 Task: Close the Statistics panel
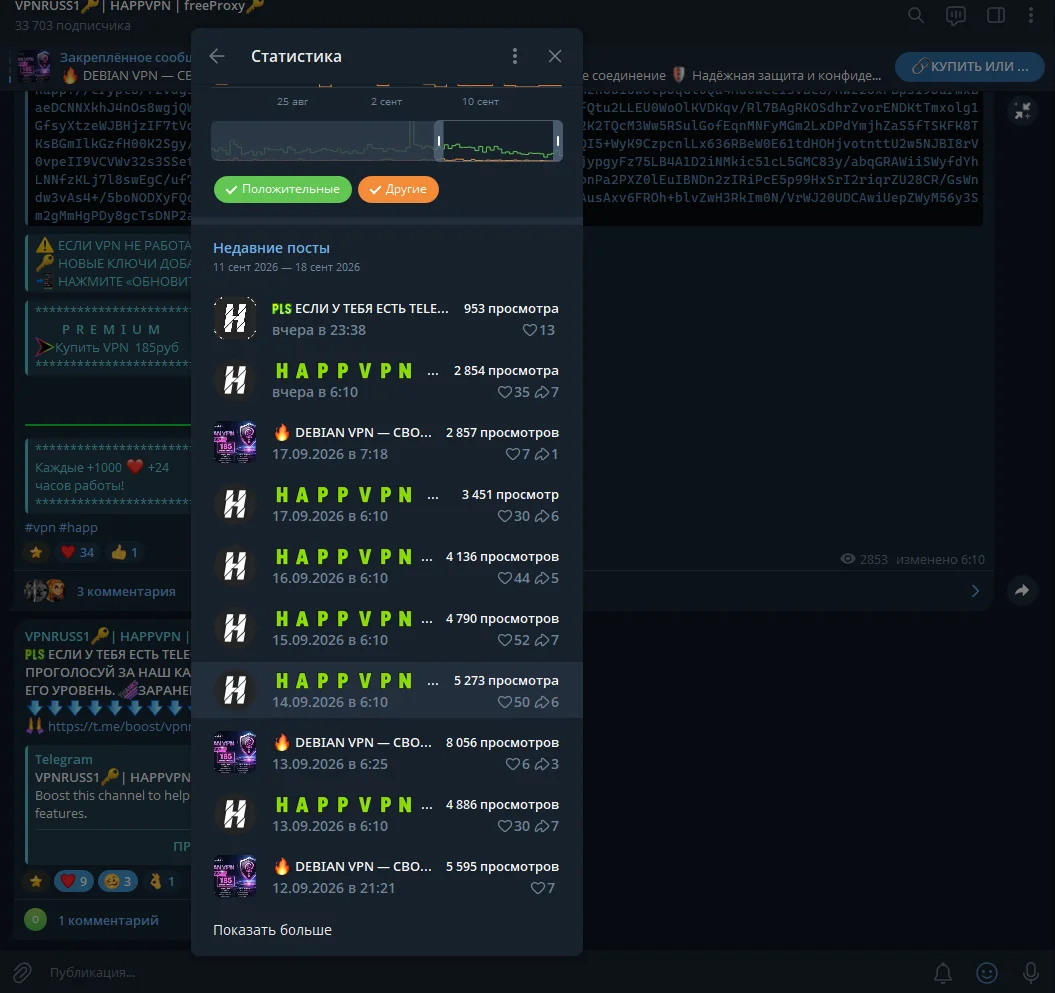(554, 56)
